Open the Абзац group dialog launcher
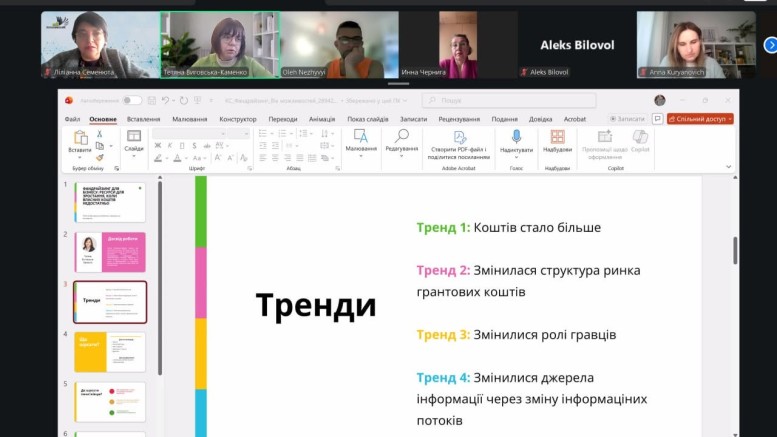The image size is (777, 437). pyautogui.click(x=337, y=168)
